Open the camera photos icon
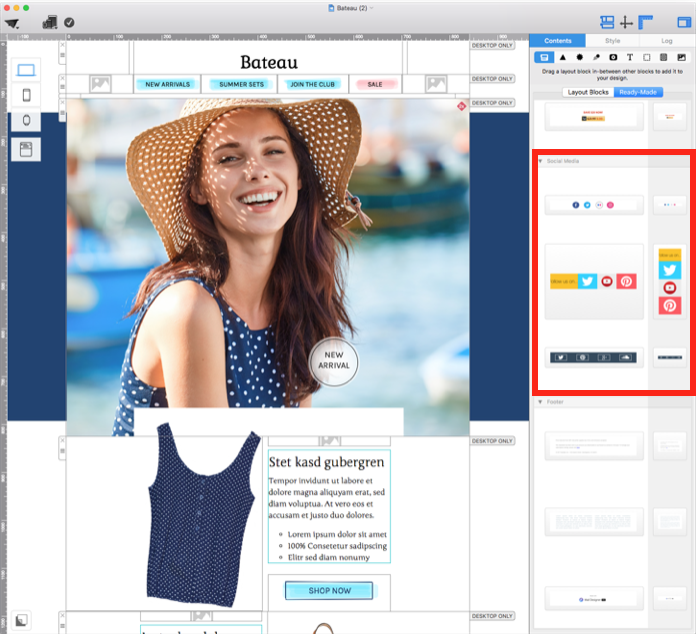The width and height of the screenshot is (696, 634). tap(613, 57)
